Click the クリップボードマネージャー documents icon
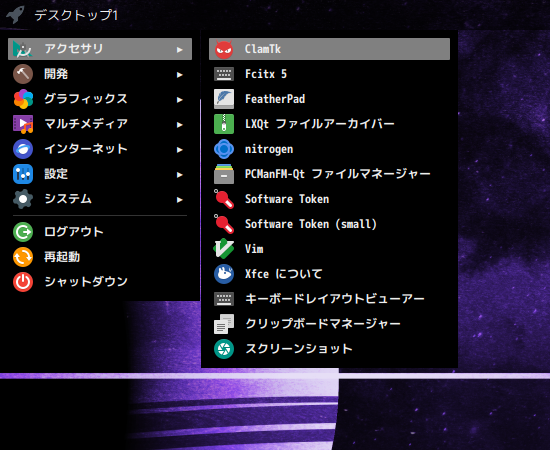Image resolution: width=550 pixels, height=450 pixels. (x=224, y=324)
